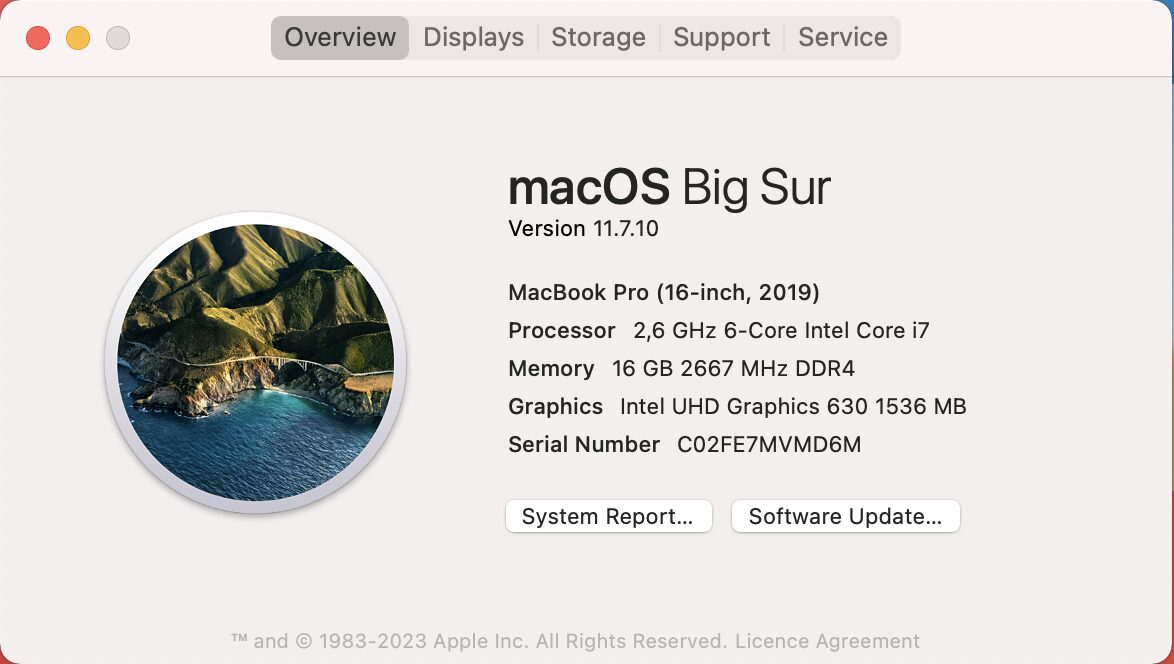Click the Software Update button
The height and width of the screenshot is (664, 1174).
[845, 517]
